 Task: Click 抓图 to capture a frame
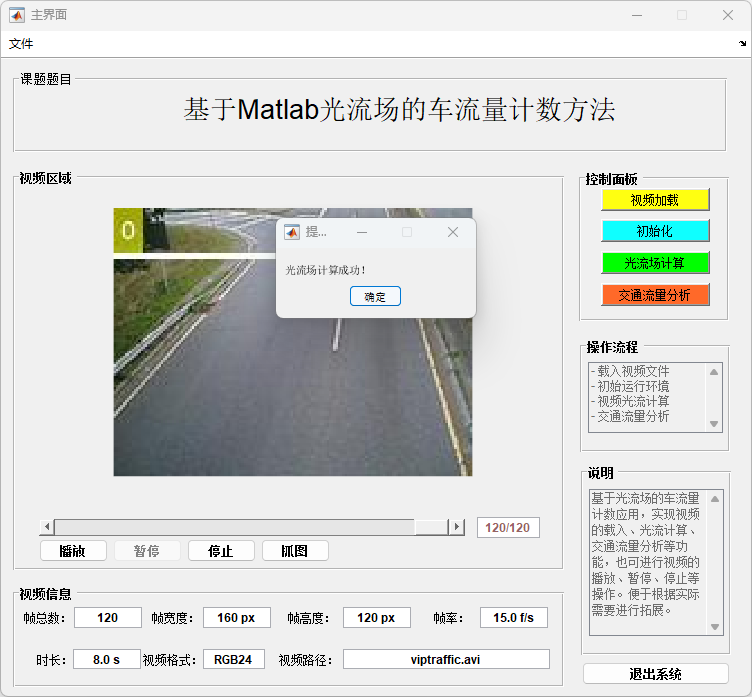pos(295,551)
